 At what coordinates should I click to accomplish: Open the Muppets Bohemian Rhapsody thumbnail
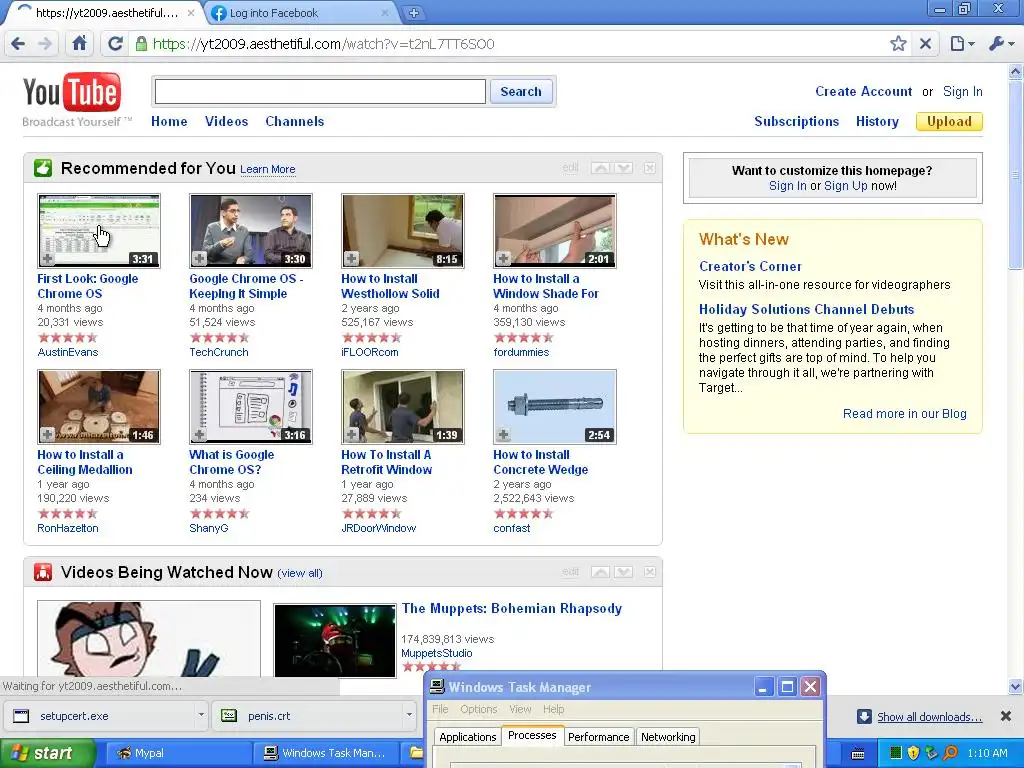coord(334,641)
